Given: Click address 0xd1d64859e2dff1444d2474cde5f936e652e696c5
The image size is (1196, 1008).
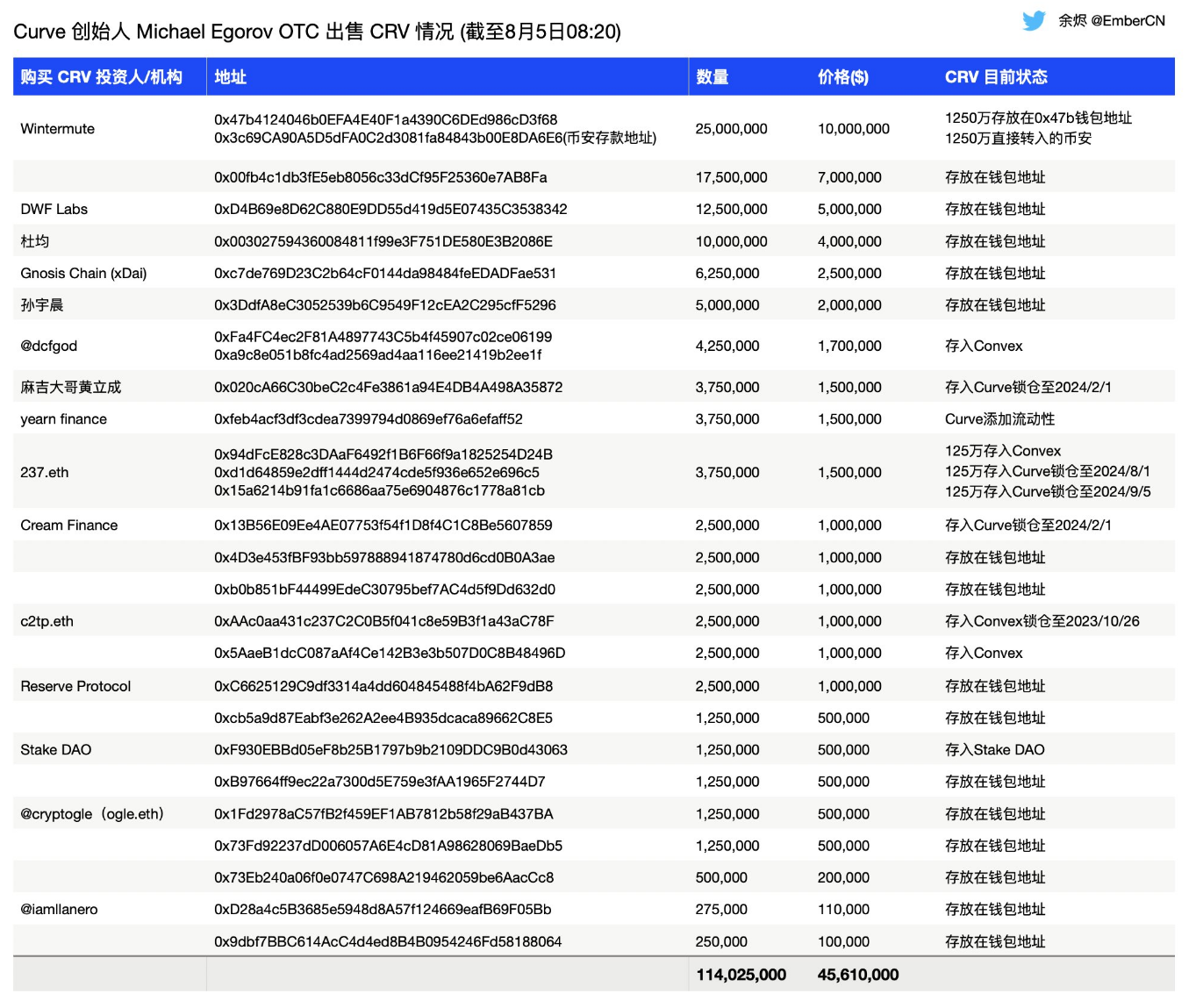Looking at the screenshot, I should click(x=377, y=472).
